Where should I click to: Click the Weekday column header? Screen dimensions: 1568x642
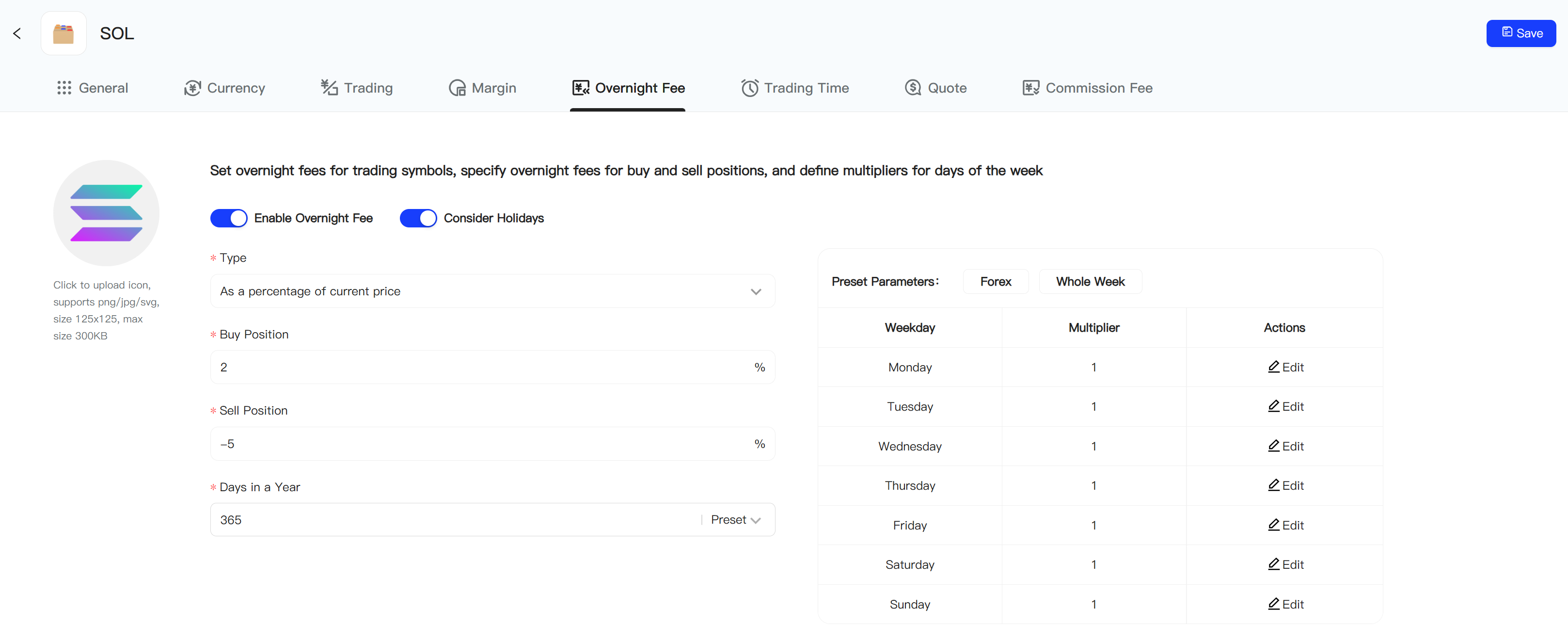pos(909,328)
